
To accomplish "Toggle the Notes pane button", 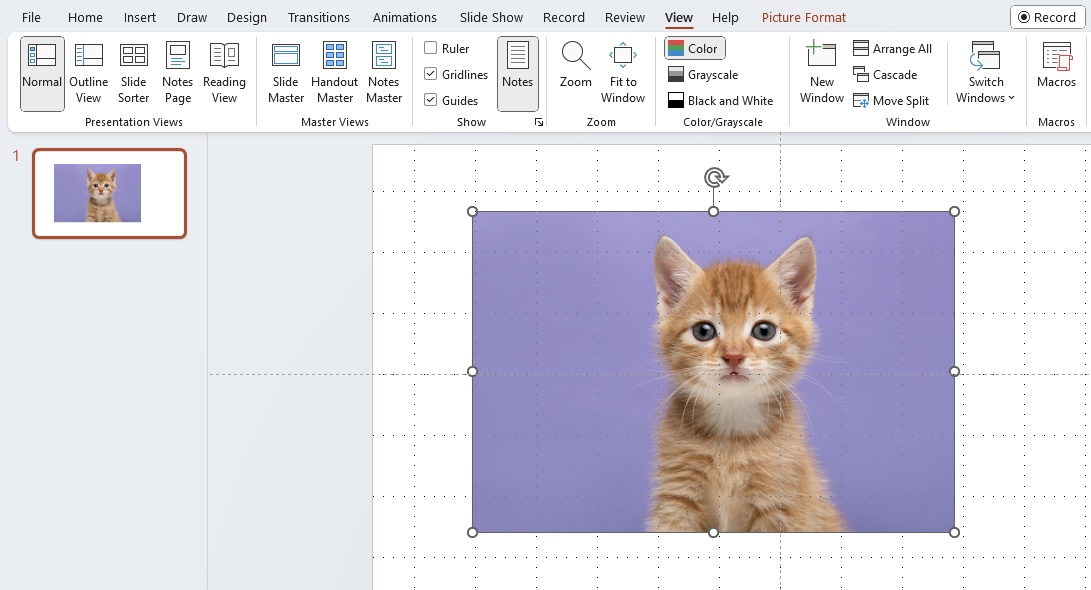I will tap(518, 74).
